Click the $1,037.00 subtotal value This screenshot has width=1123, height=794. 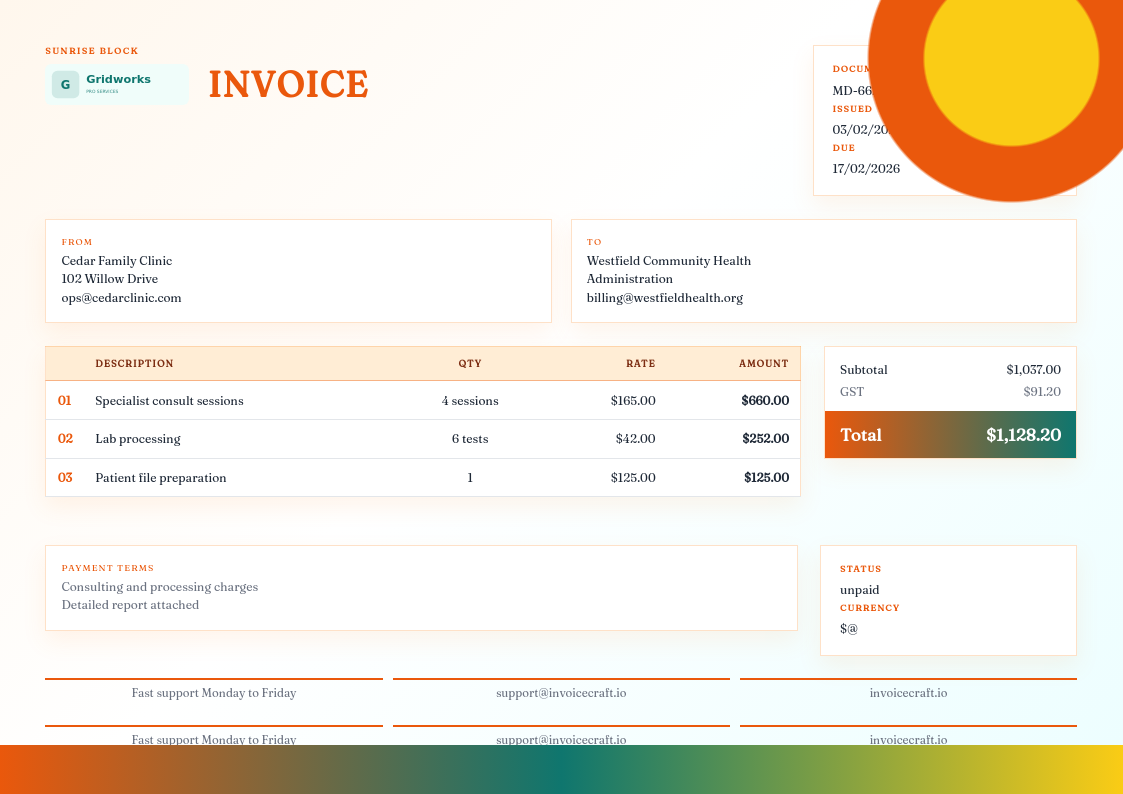point(1033,369)
